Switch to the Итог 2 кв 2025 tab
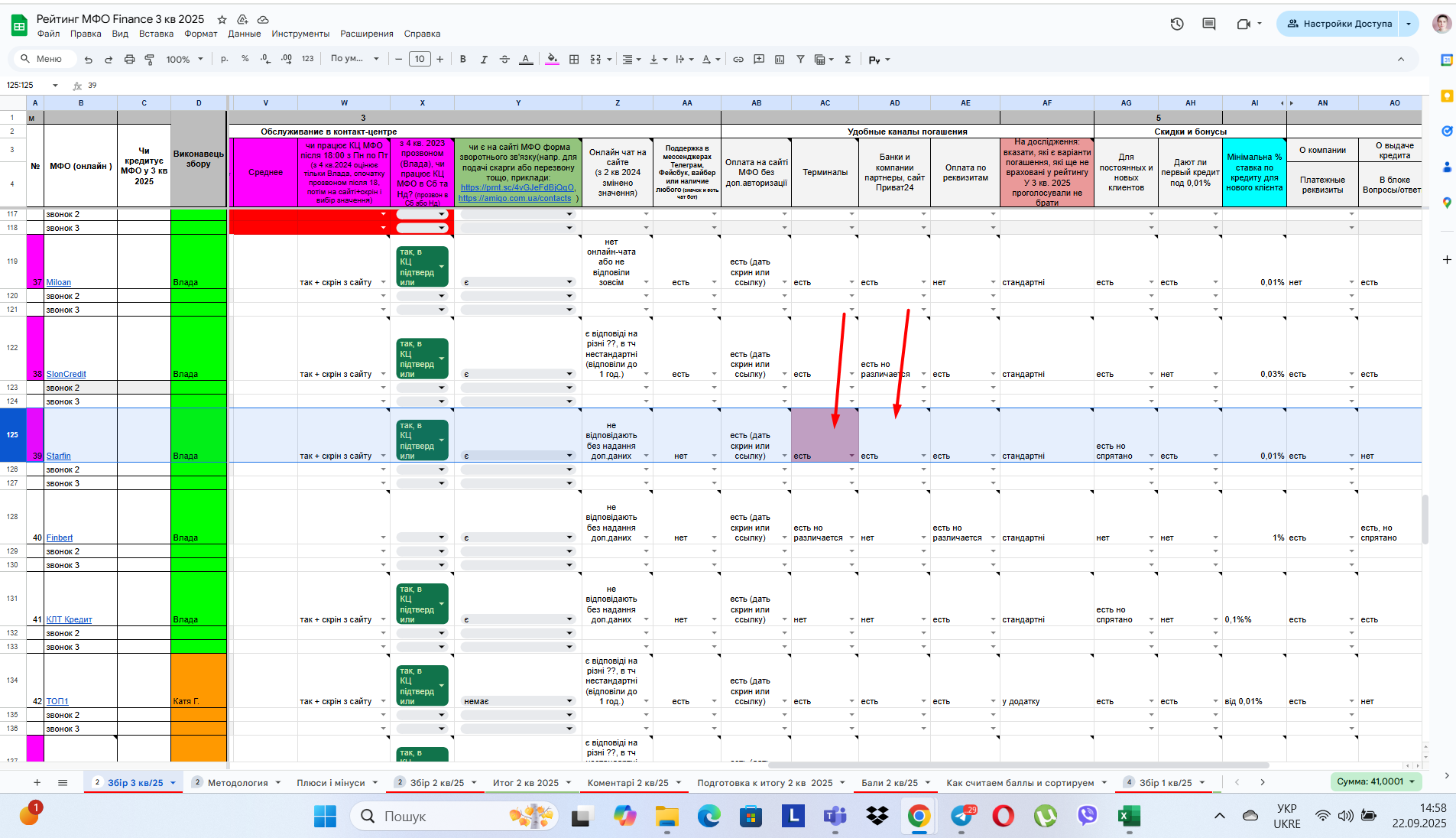The height and width of the screenshot is (838, 1456). point(526,782)
